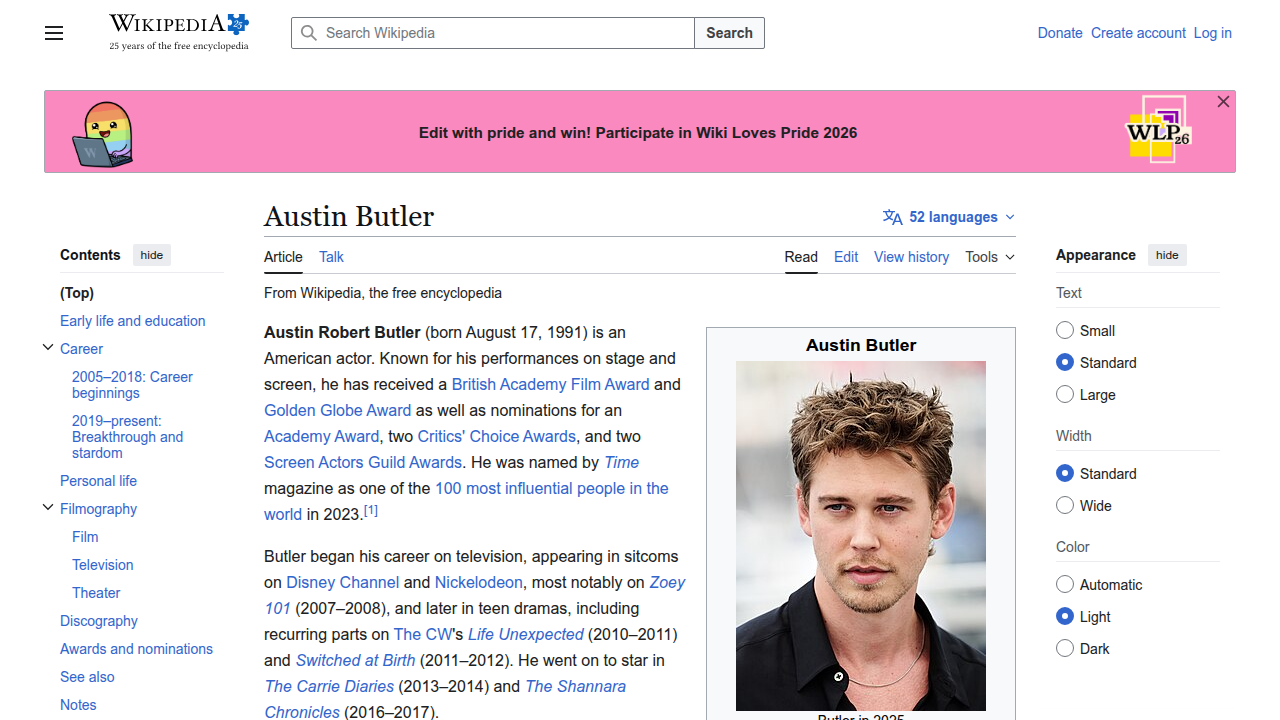Open the Switched at Birth link
The width and height of the screenshot is (1280, 720).
tap(355, 660)
